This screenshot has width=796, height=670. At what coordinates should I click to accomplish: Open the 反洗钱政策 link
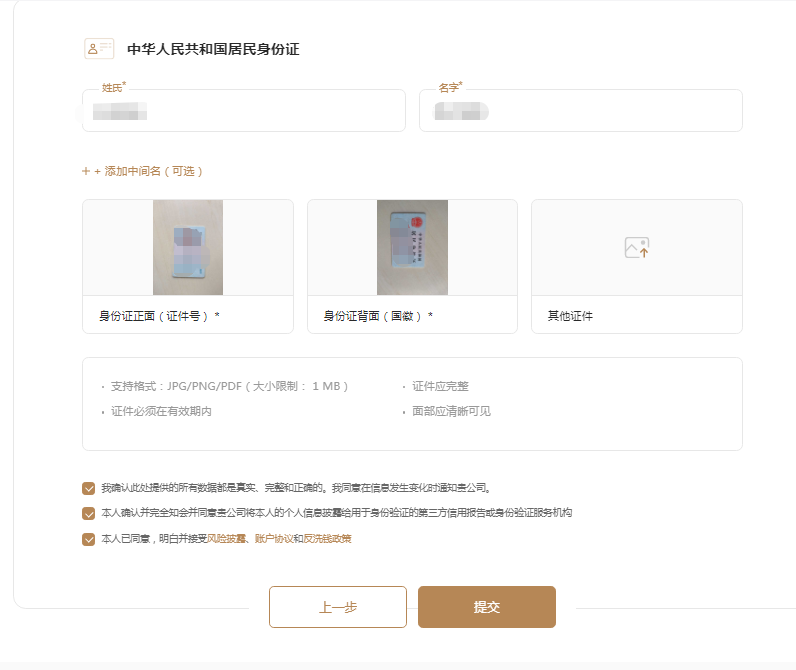pyautogui.click(x=327, y=539)
